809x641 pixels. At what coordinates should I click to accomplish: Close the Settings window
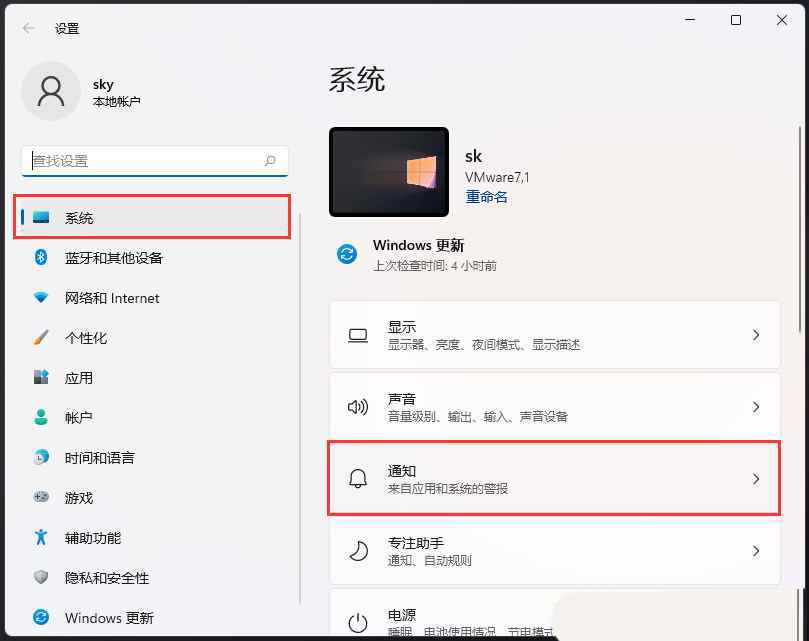tap(782, 20)
